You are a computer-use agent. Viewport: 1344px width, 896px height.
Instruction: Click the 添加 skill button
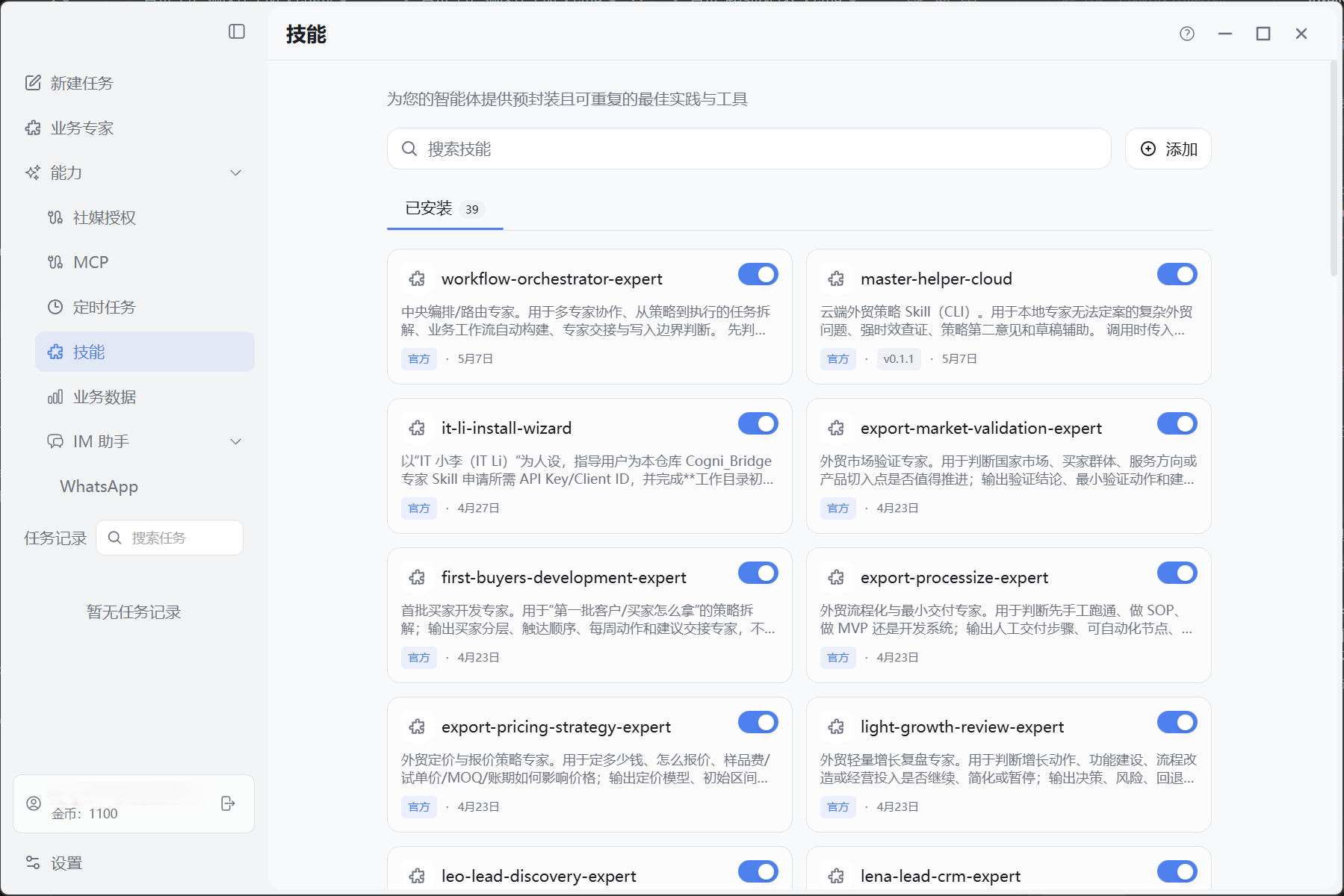click(x=1168, y=149)
